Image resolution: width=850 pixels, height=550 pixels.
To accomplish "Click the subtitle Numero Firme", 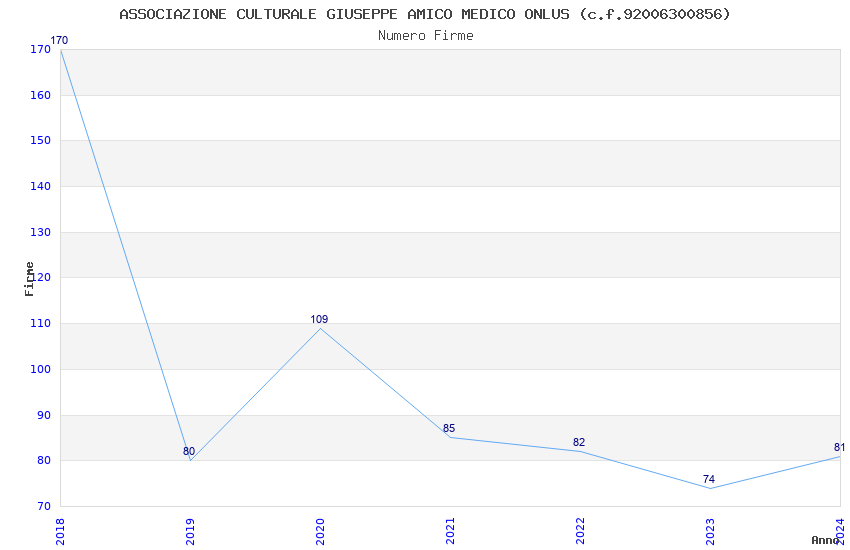I will tap(426, 36).
